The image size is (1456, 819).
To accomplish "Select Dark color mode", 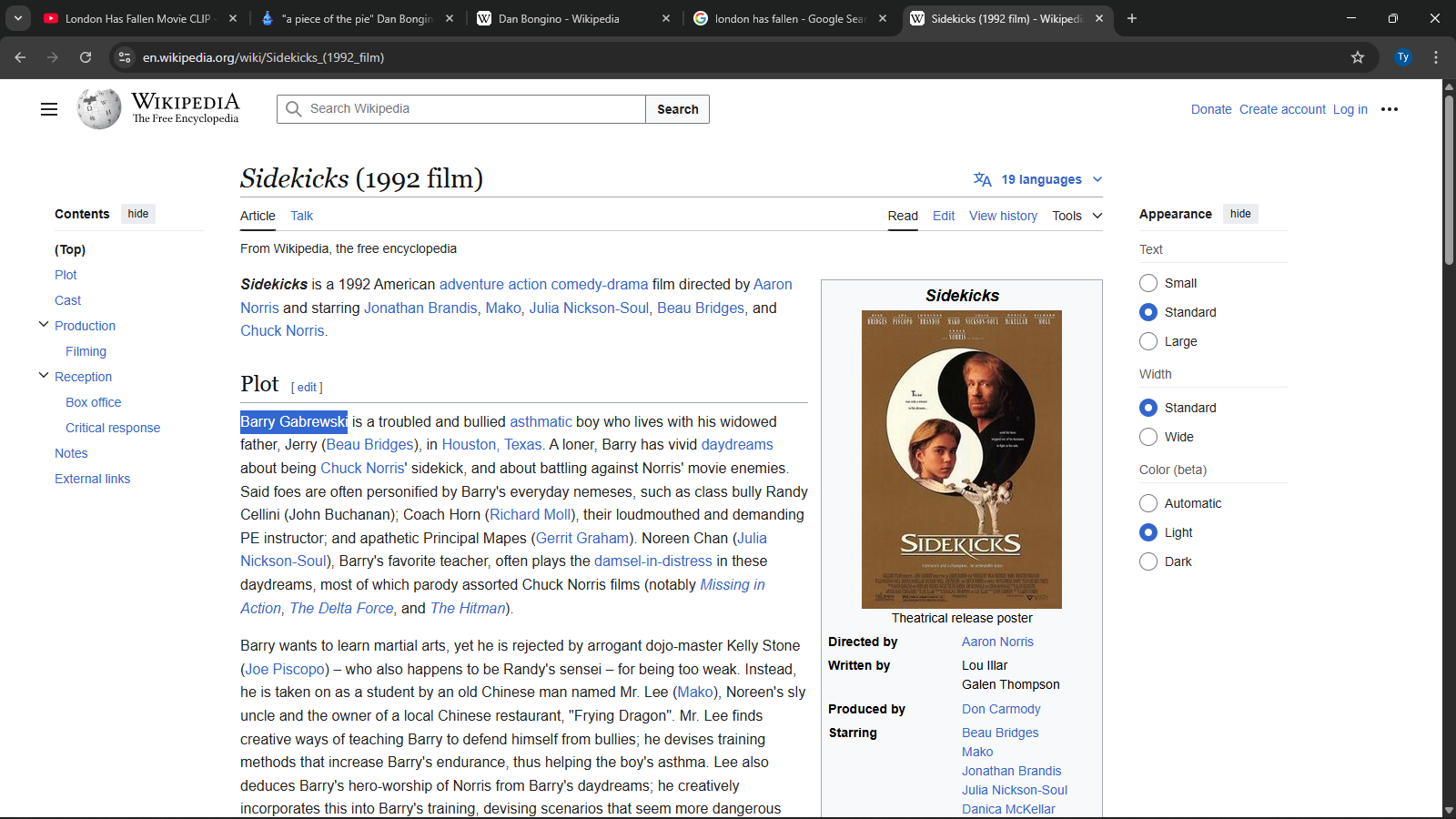I will click(1148, 561).
